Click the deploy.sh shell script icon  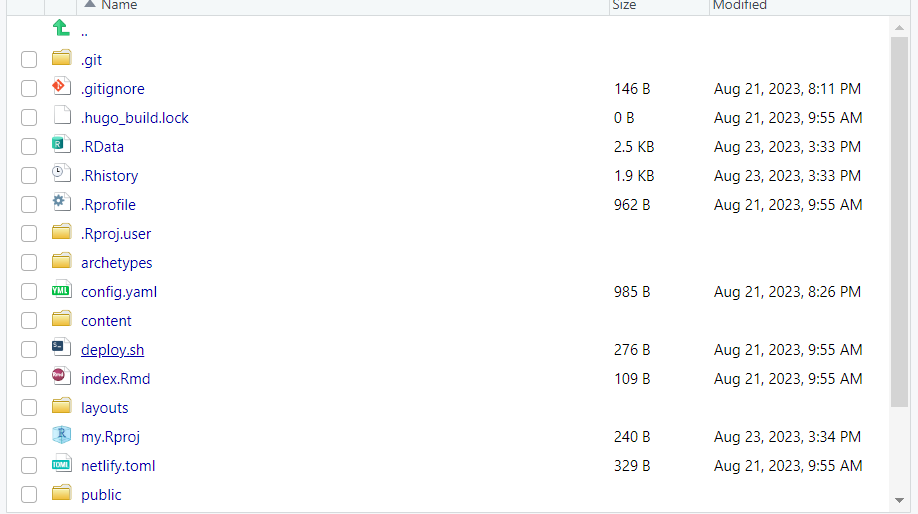pos(61,349)
